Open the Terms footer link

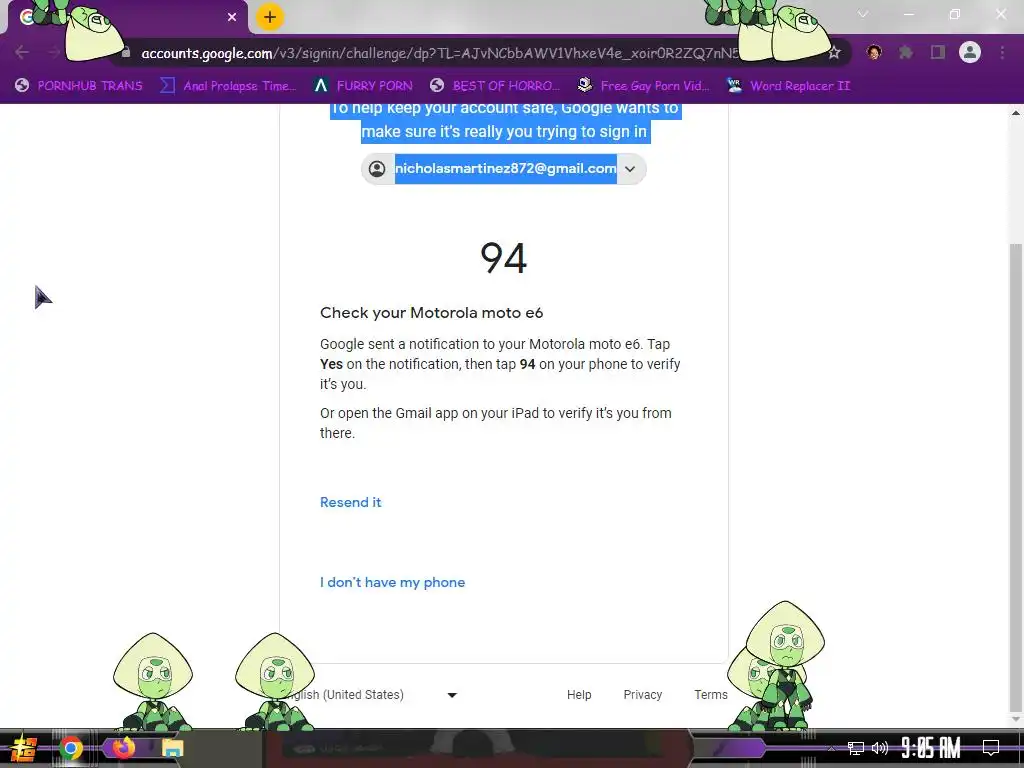click(711, 695)
